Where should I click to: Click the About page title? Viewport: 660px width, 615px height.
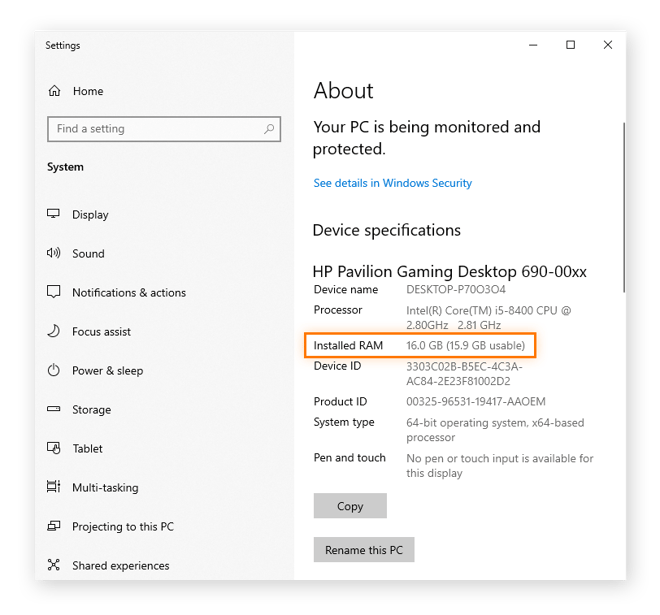343,91
